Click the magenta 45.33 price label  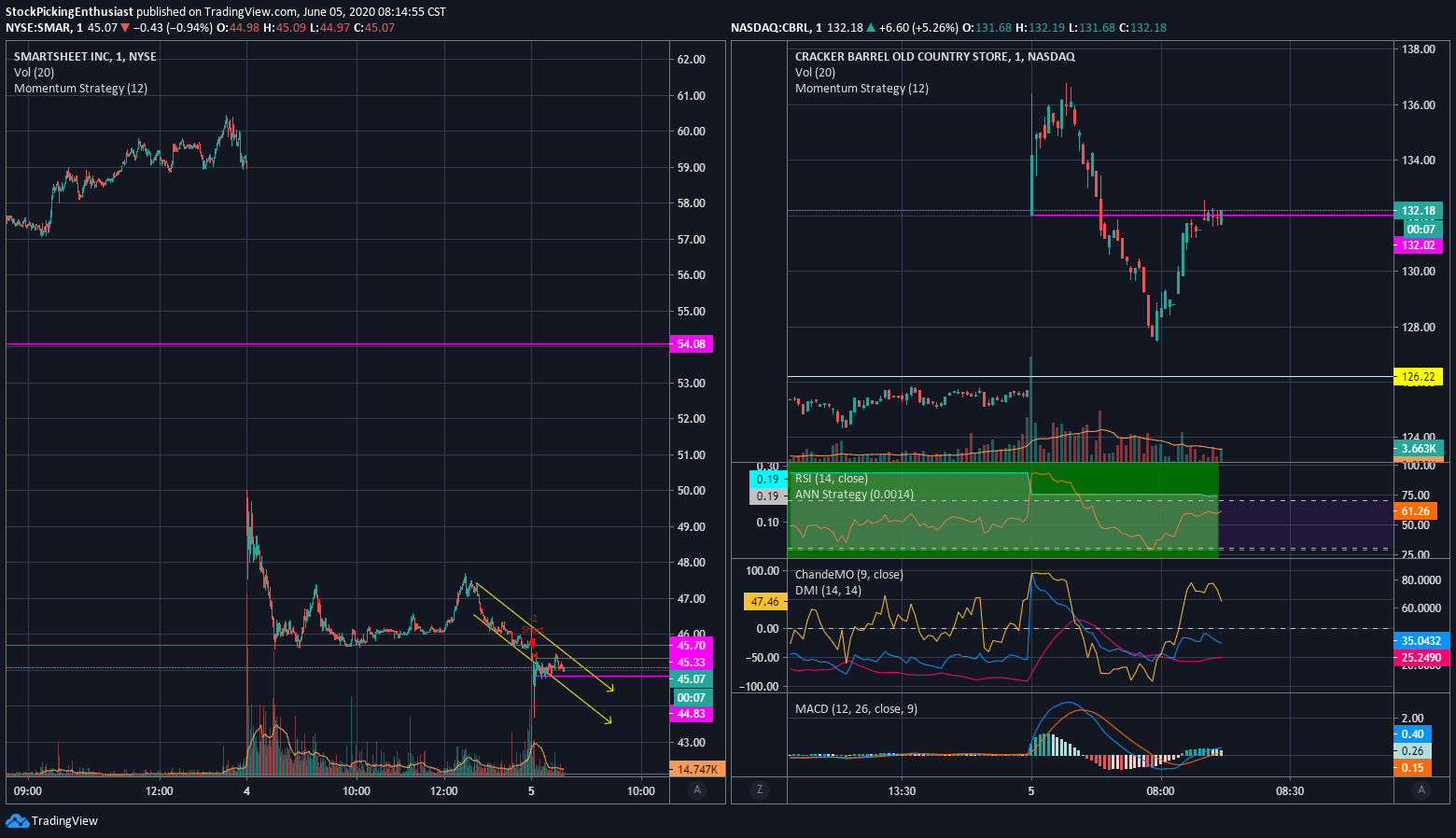click(x=692, y=663)
